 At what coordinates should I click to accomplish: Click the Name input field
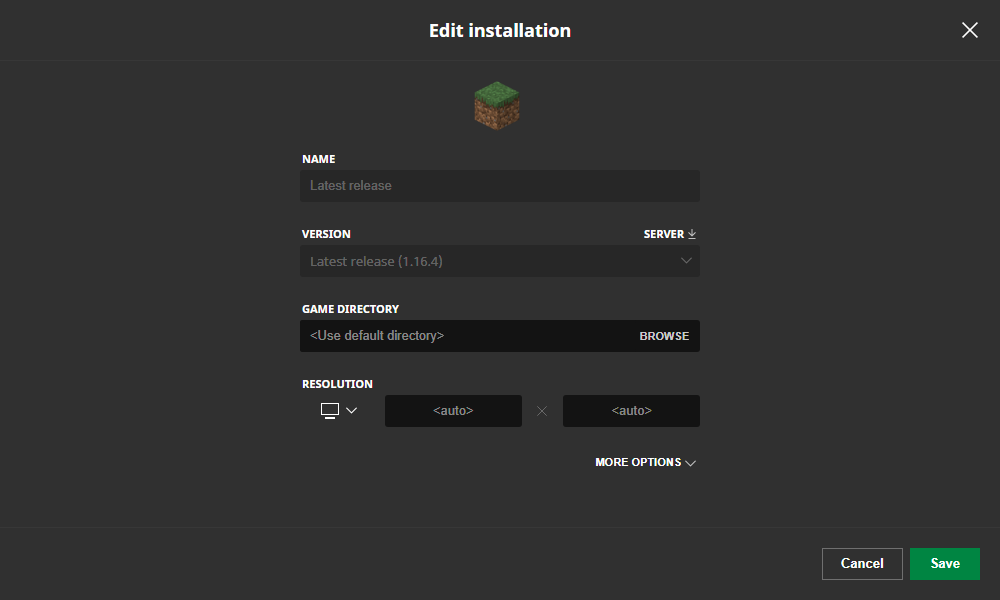[x=500, y=186]
